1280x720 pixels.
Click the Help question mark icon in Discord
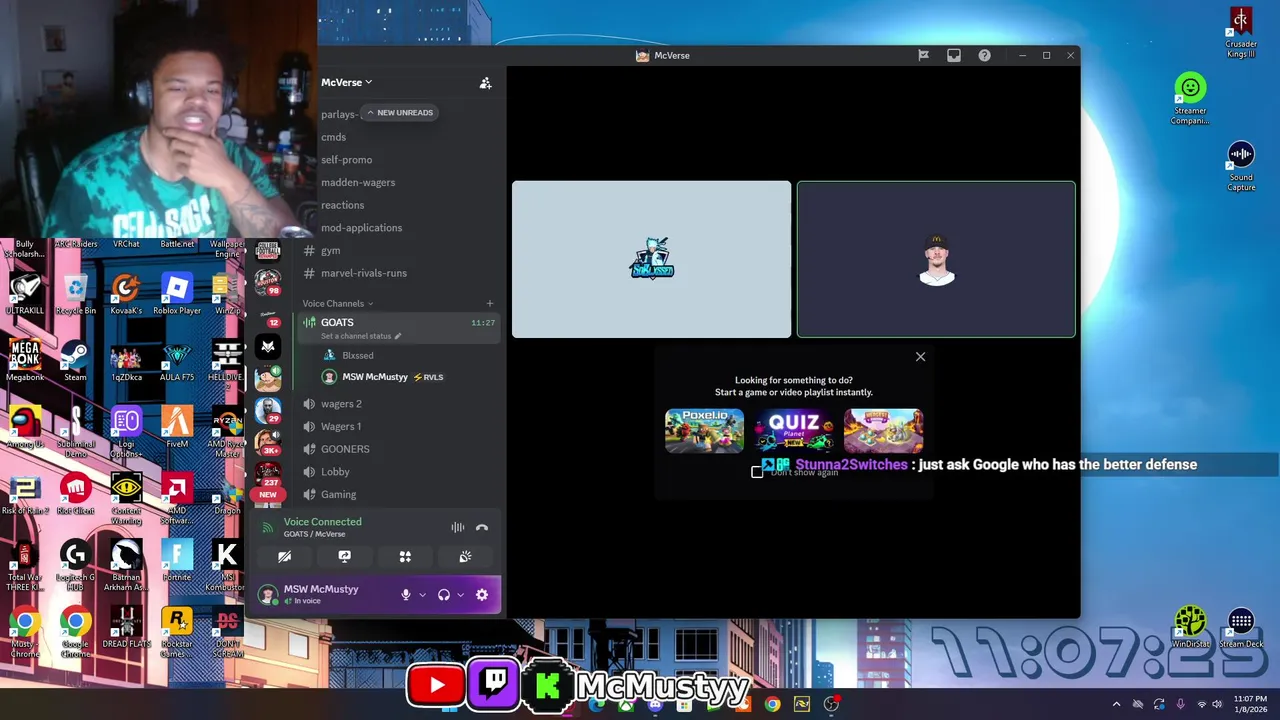pyautogui.click(x=984, y=55)
